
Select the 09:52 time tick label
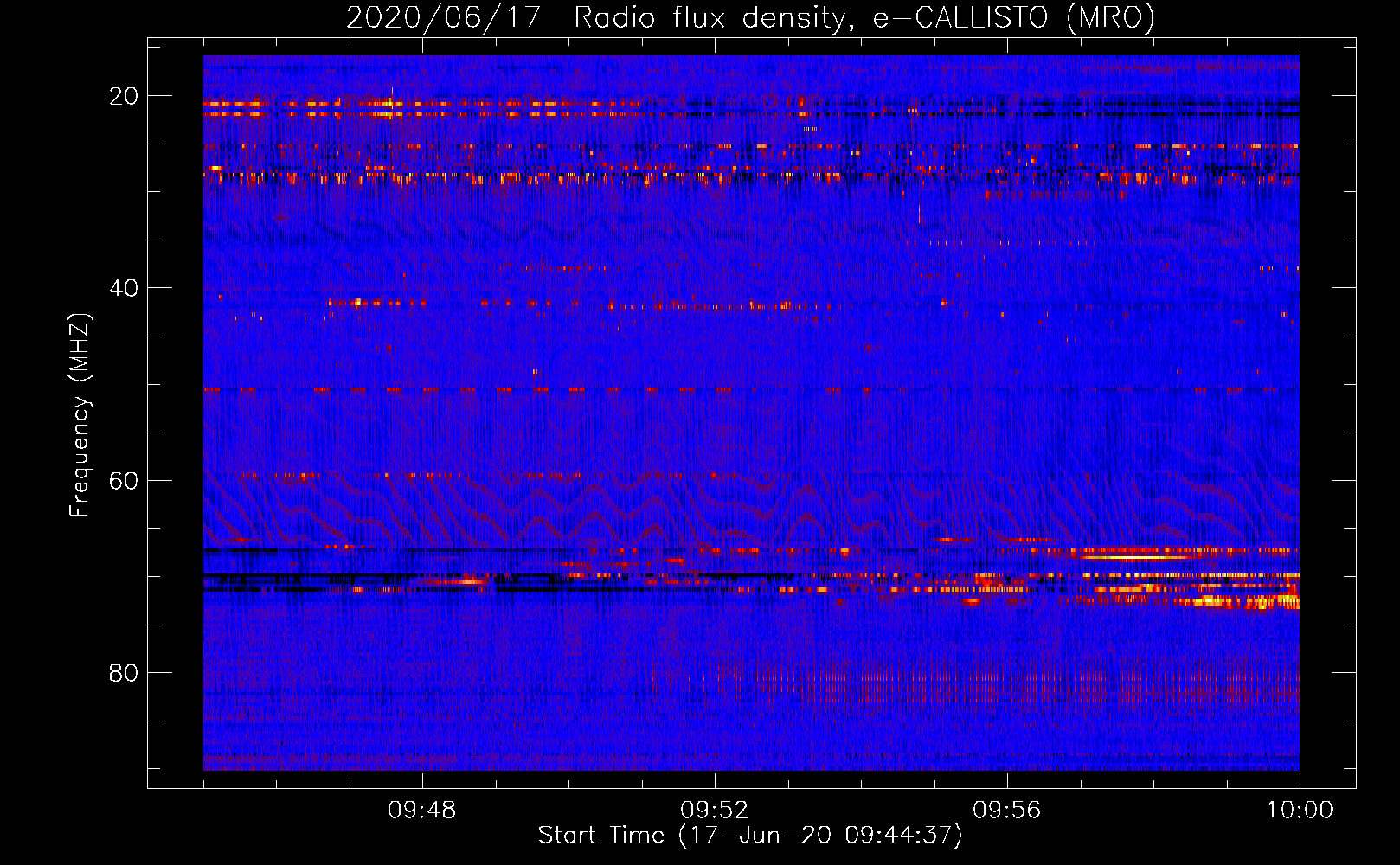[715, 811]
